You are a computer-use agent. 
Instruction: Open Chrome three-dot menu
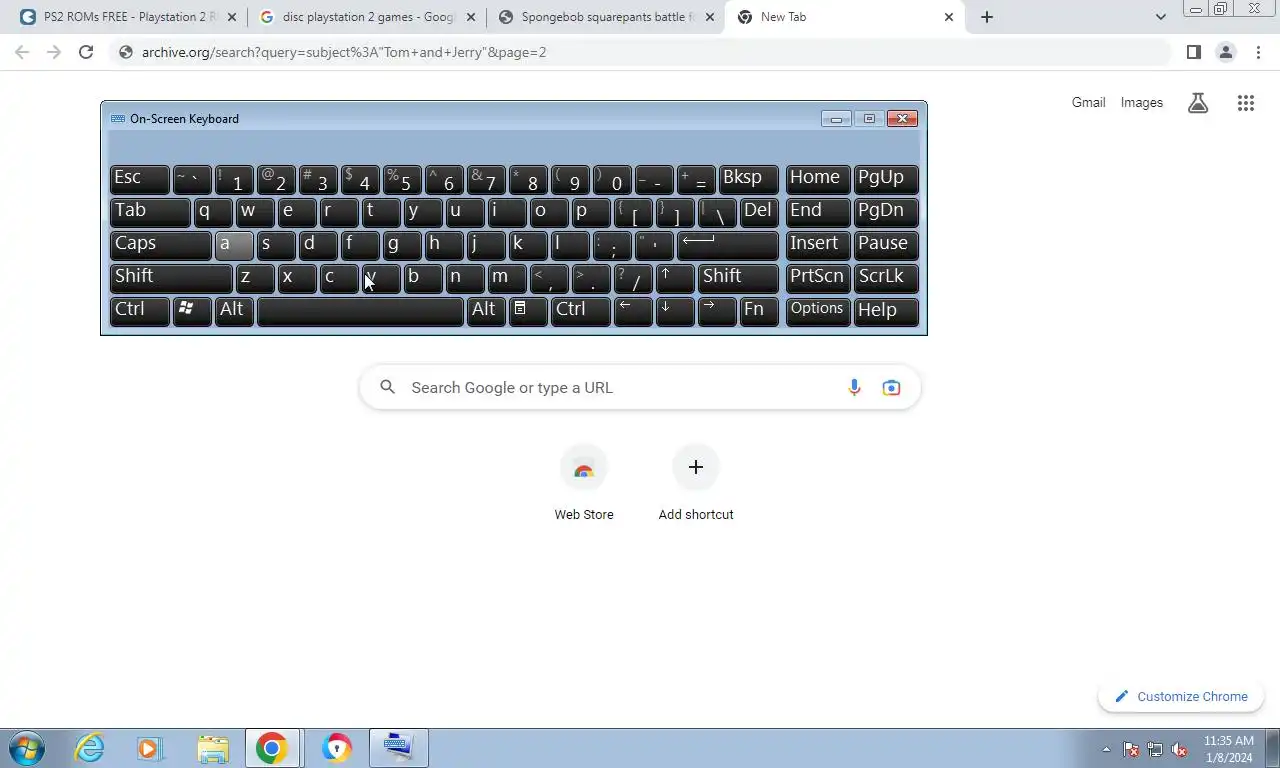click(x=1258, y=52)
